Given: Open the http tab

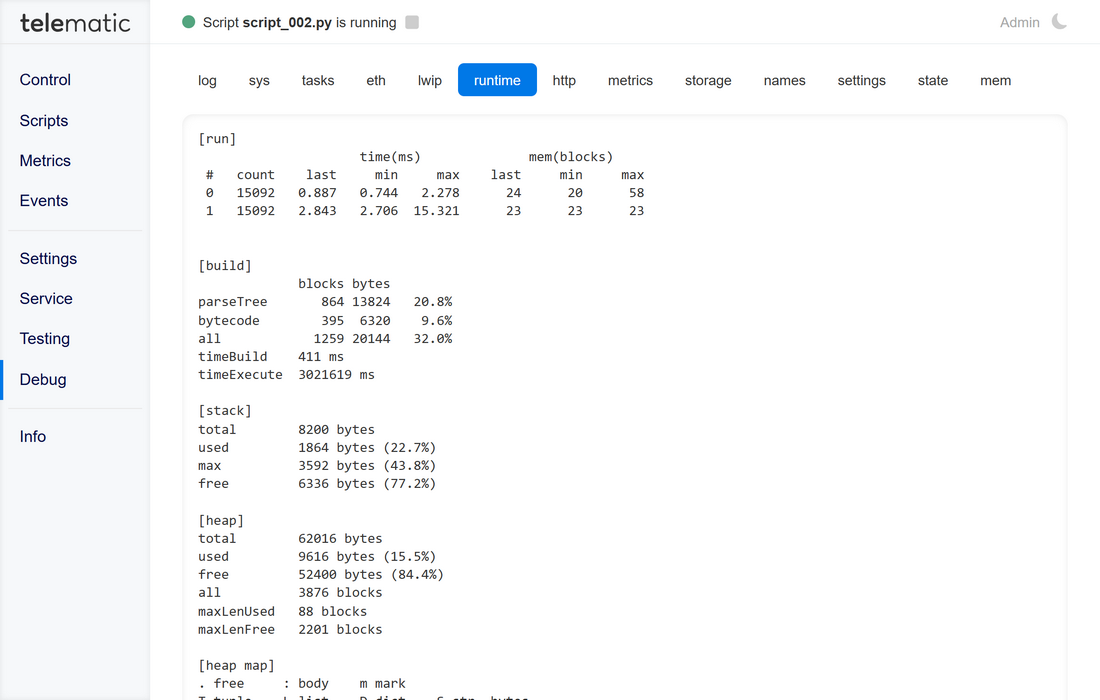Looking at the screenshot, I should 564,80.
